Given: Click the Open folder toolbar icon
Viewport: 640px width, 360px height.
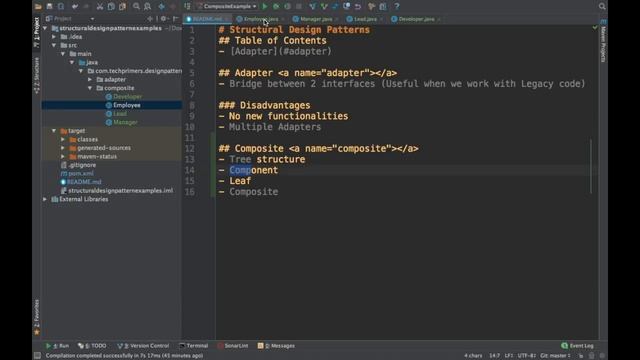Looking at the screenshot, I should pos(38,7).
